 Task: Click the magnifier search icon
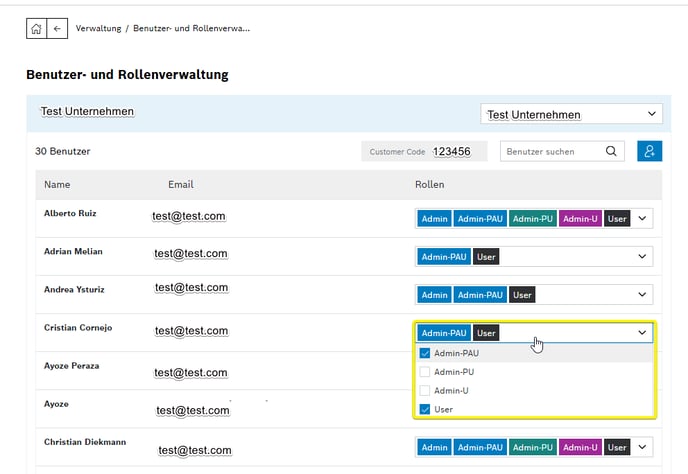(611, 151)
